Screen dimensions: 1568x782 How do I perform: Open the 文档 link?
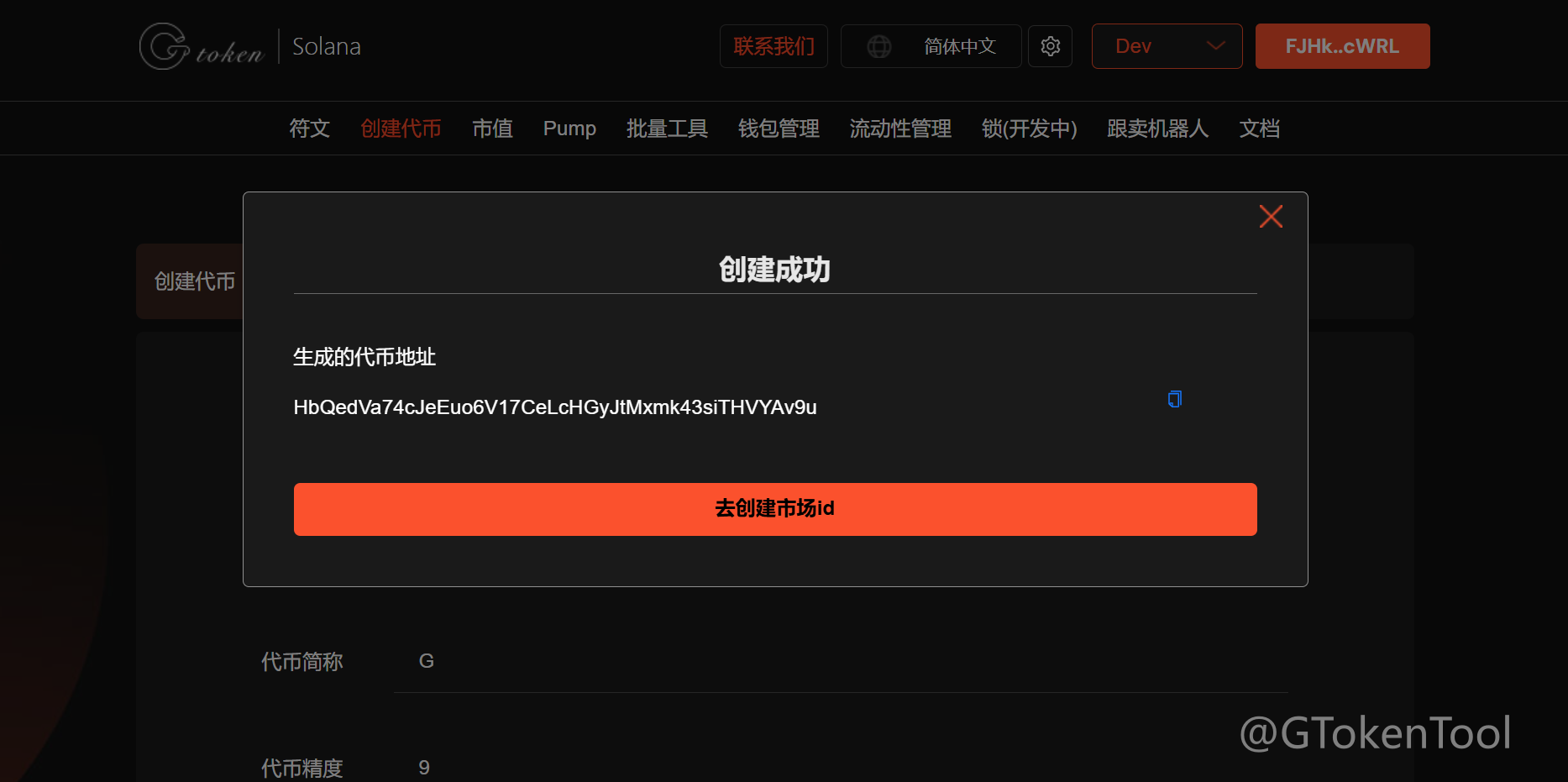coord(1259,129)
